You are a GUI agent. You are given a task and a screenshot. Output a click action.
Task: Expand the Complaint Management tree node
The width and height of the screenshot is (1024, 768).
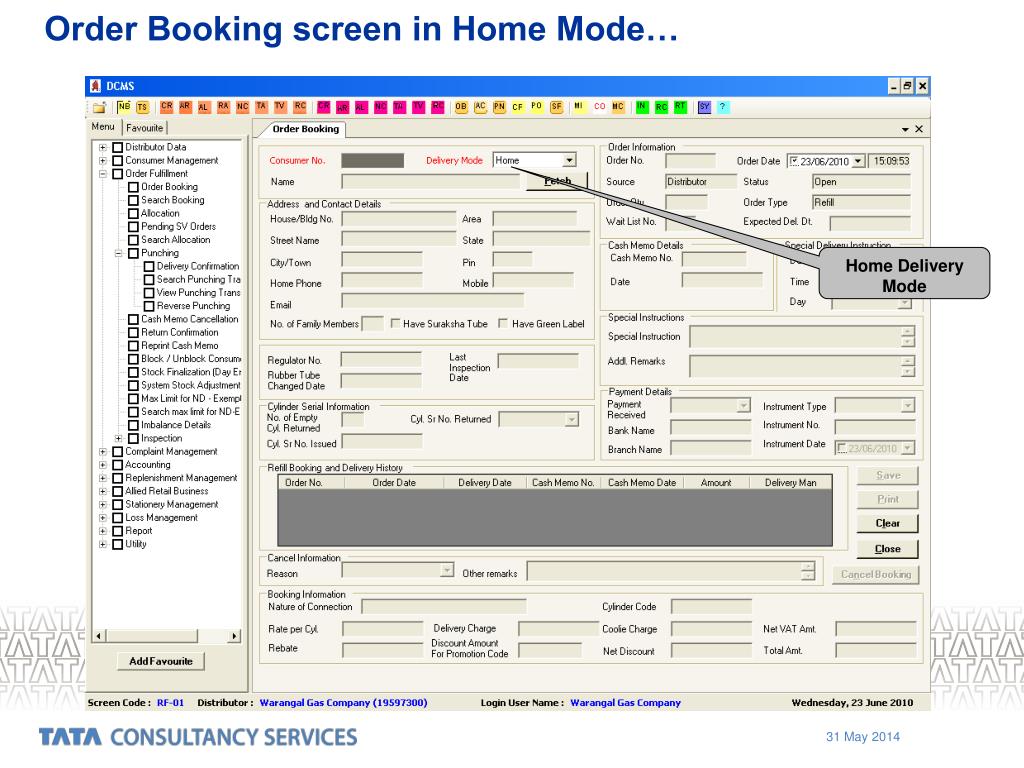coord(103,452)
